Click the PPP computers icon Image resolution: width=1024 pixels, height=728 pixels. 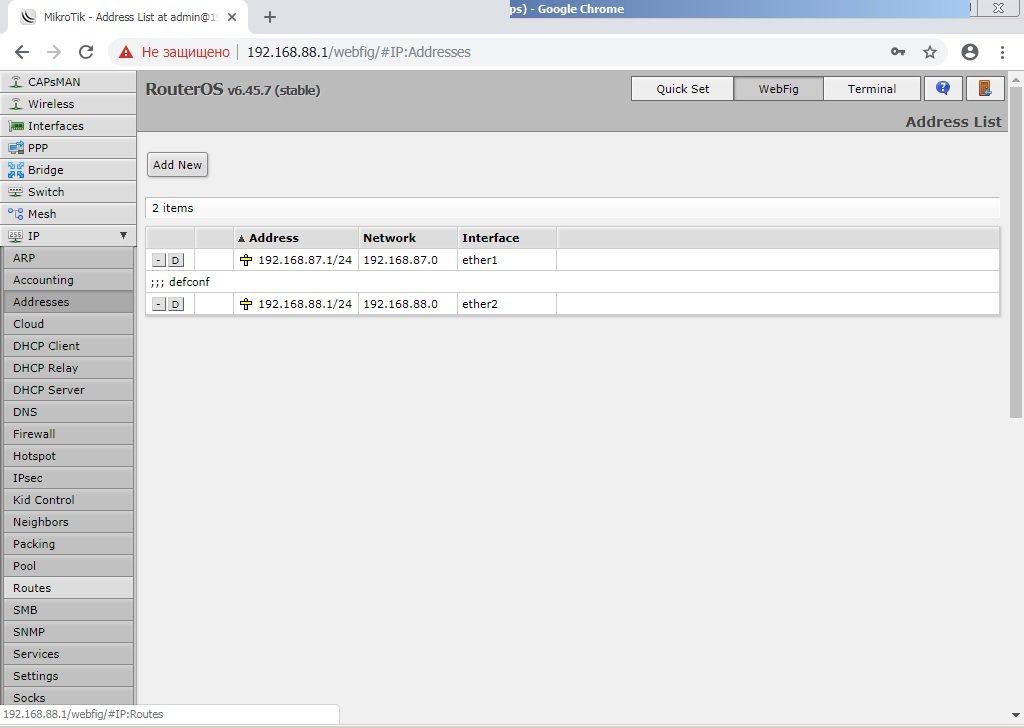(16, 148)
